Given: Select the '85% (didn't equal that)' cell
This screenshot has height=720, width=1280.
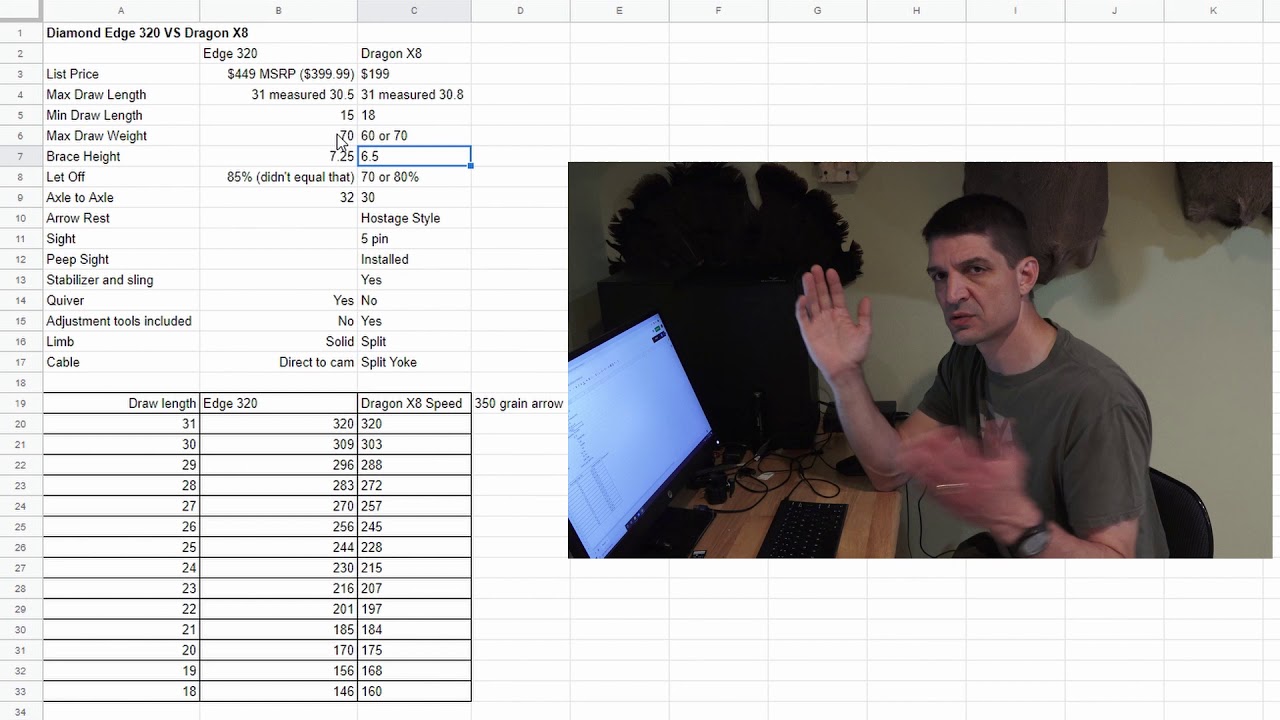Looking at the screenshot, I should (x=279, y=177).
